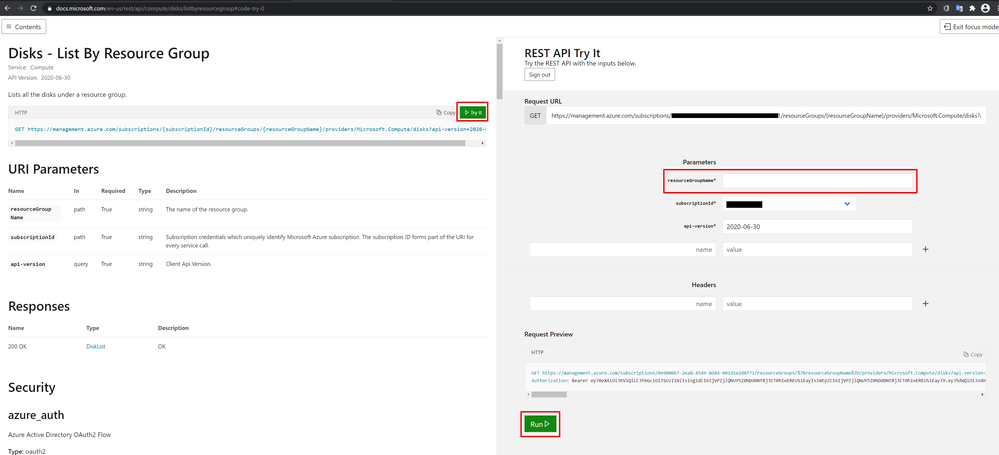The image size is (999, 455).
Task: Click inside the resourceGroupName input field
Action: [x=817, y=180]
